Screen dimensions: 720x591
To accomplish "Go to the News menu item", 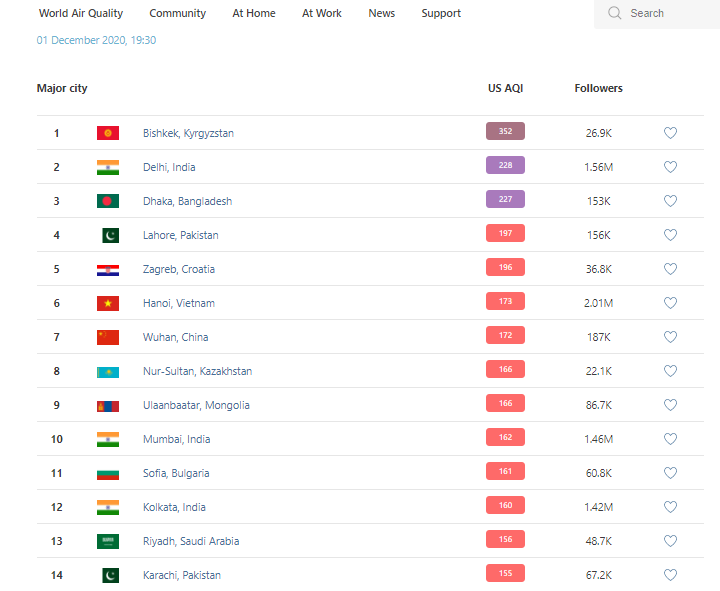I will [x=381, y=13].
